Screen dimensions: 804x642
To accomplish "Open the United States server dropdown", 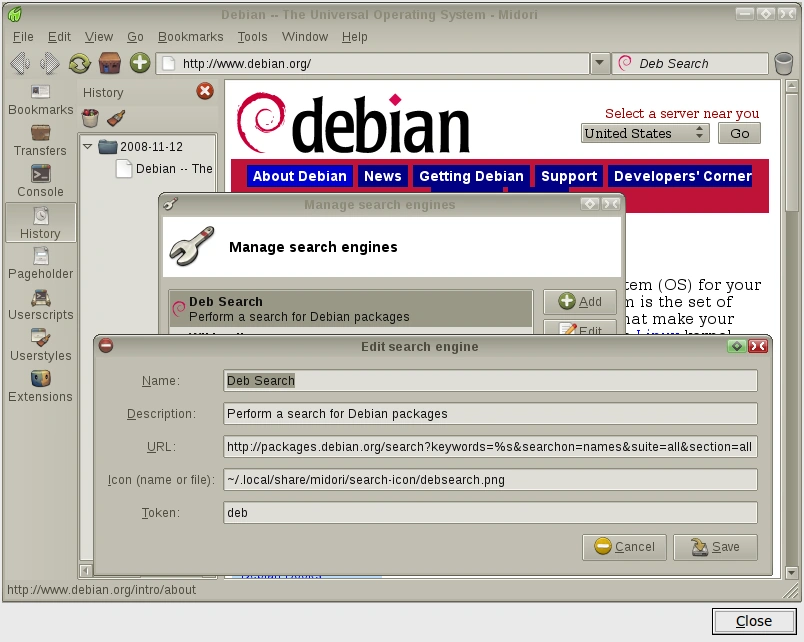I will (645, 133).
